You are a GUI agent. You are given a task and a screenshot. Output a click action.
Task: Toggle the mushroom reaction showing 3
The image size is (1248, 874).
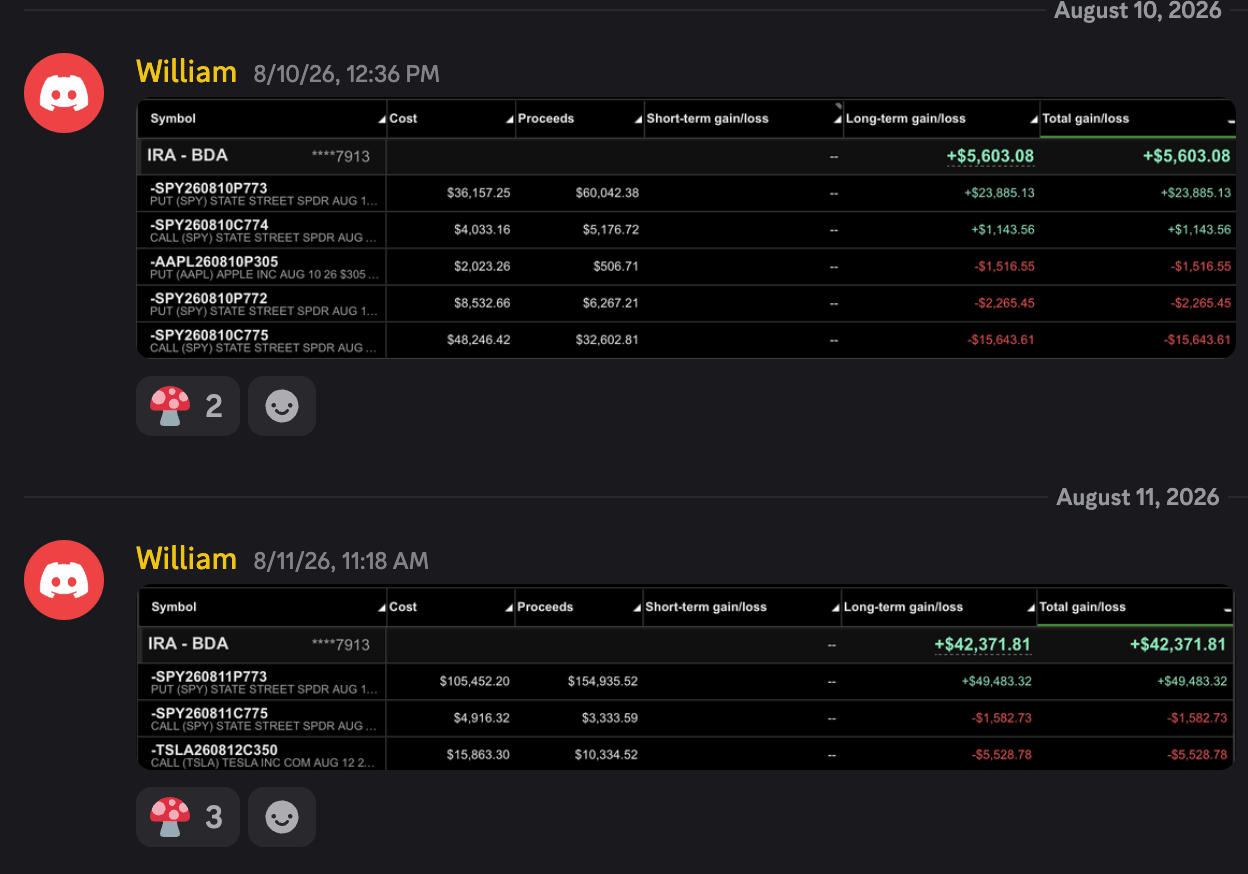(188, 817)
